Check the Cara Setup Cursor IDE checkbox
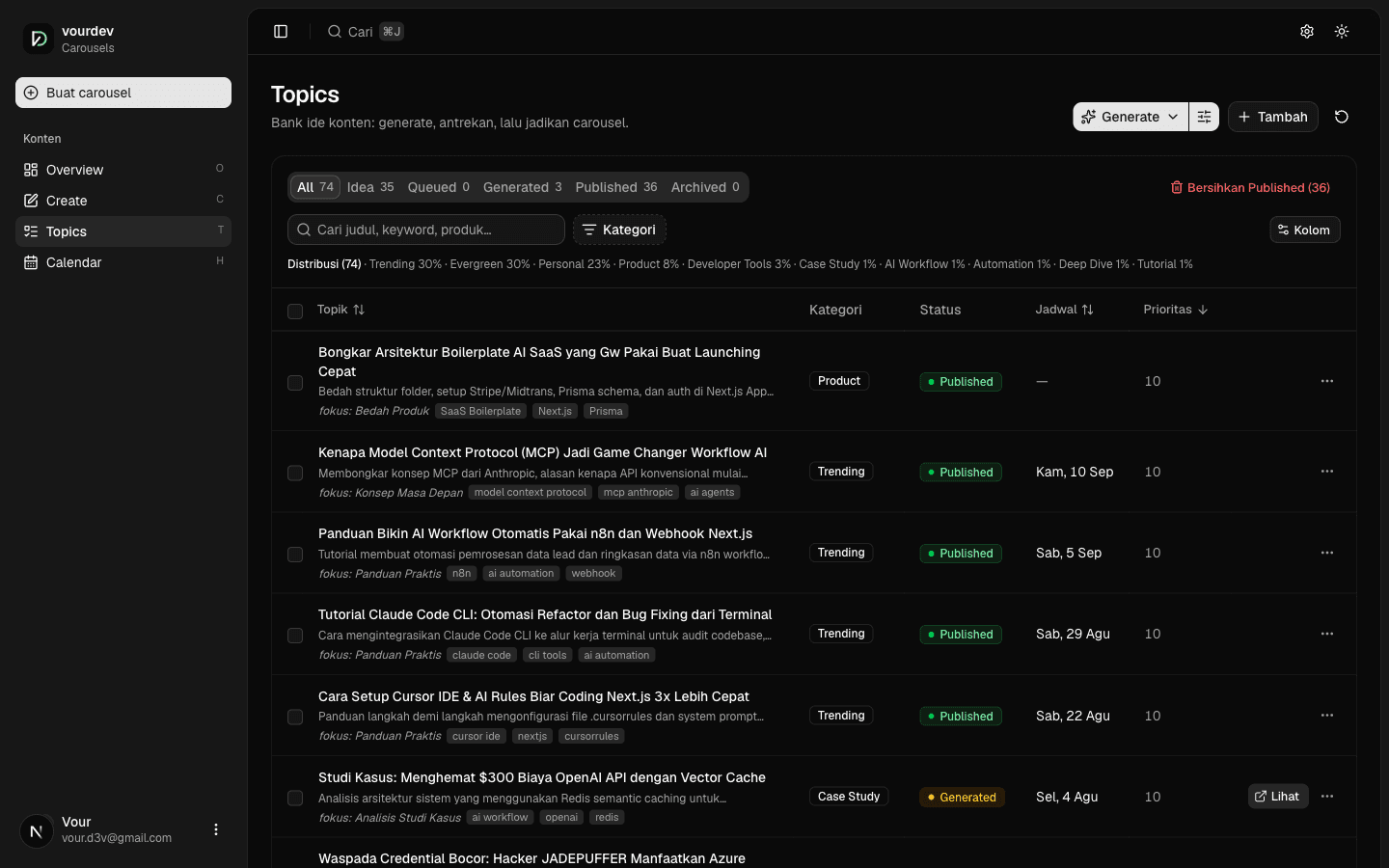Viewport: 1389px width, 868px height. pos(295,718)
